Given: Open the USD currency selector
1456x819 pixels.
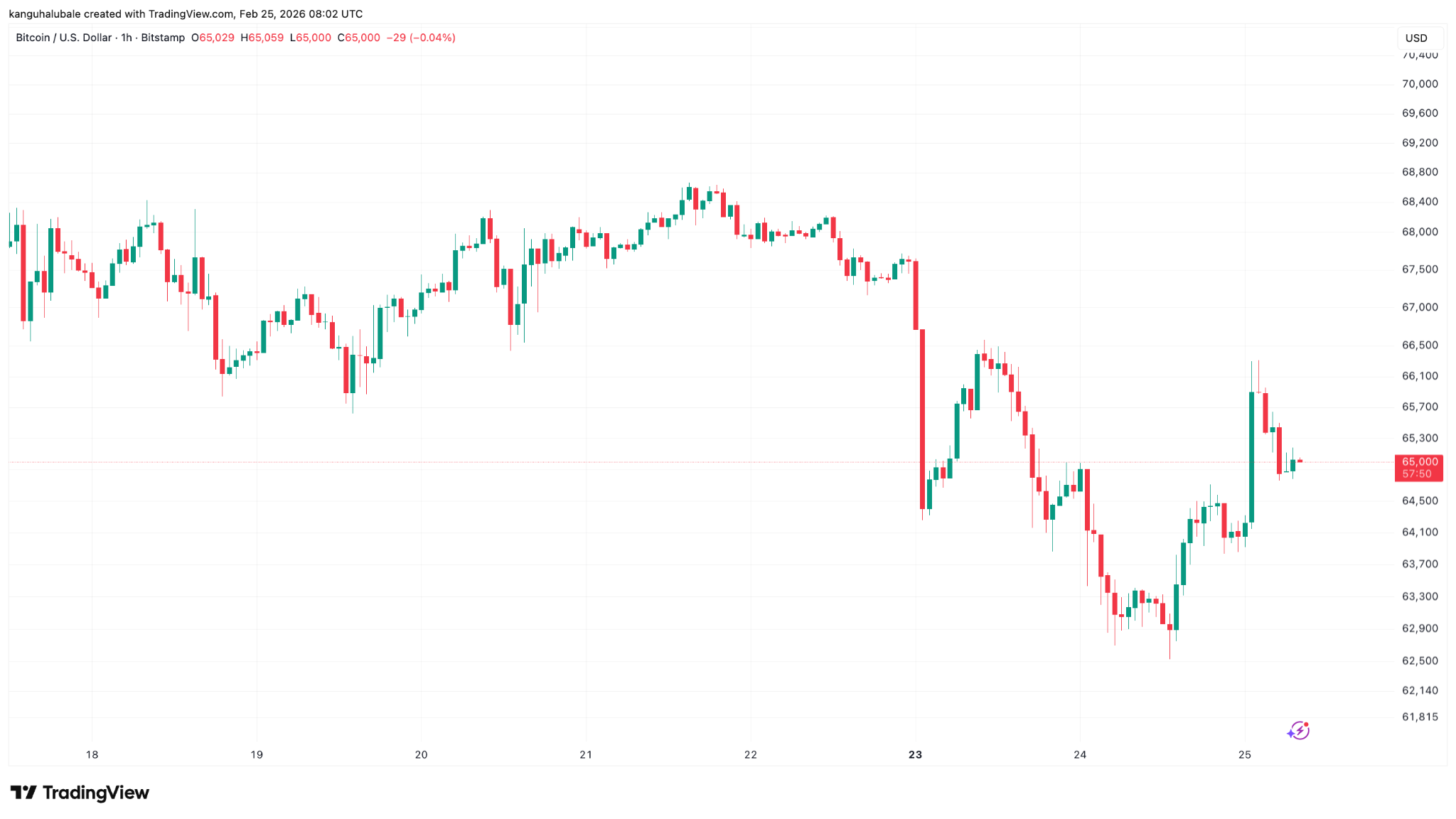Looking at the screenshot, I should coord(1415,38).
